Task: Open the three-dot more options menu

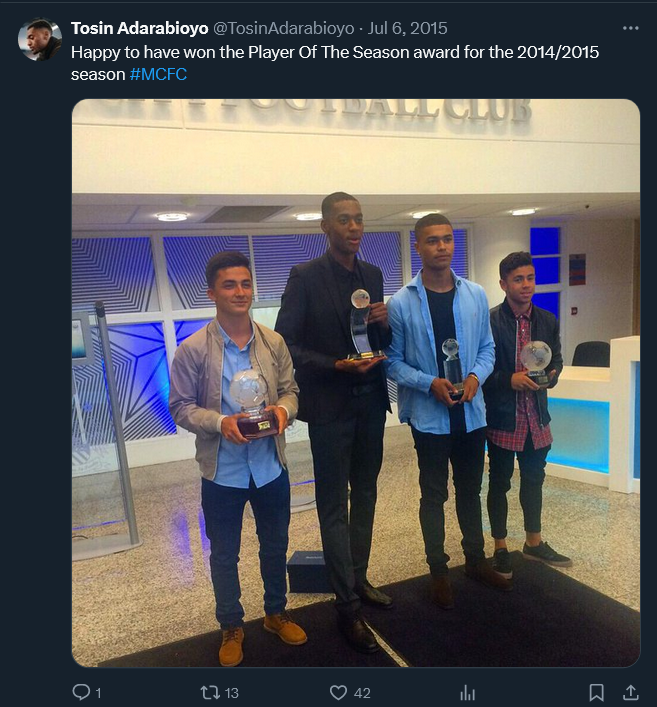Action: click(x=630, y=28)
